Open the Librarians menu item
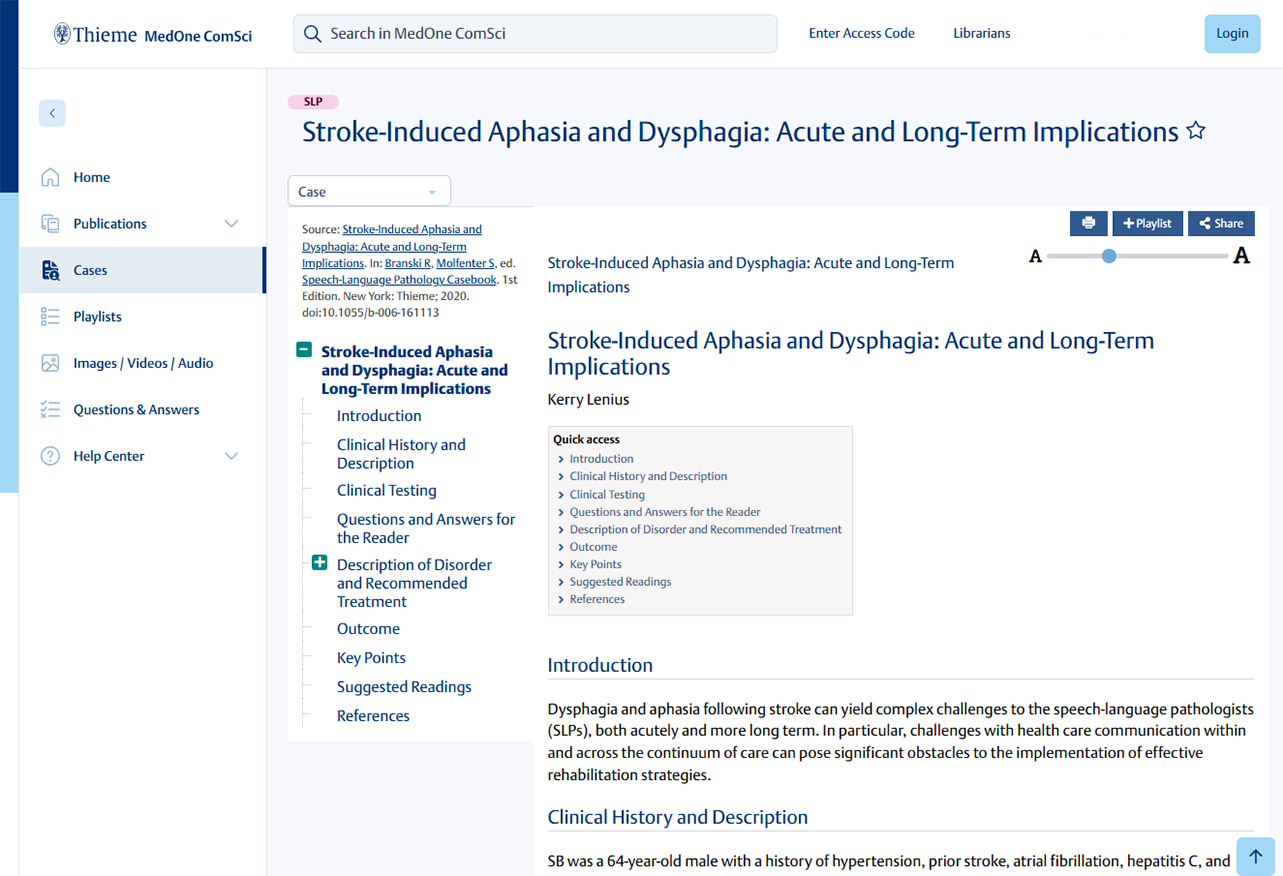Image resolution: width=1283 pixels, height=876 pixels. (981, 33)
